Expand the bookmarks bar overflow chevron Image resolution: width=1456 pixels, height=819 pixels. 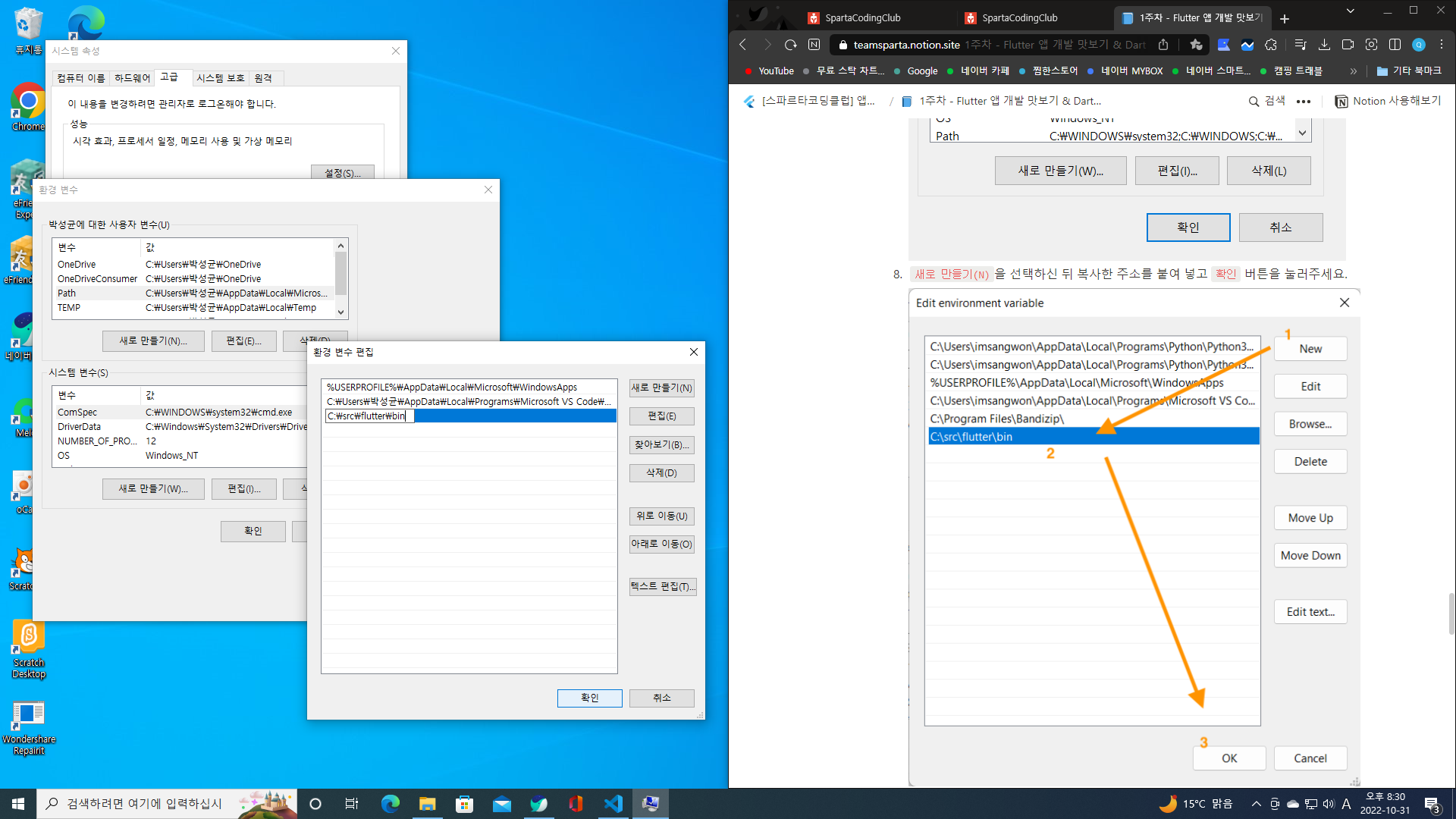click(x=1354, y=71)
